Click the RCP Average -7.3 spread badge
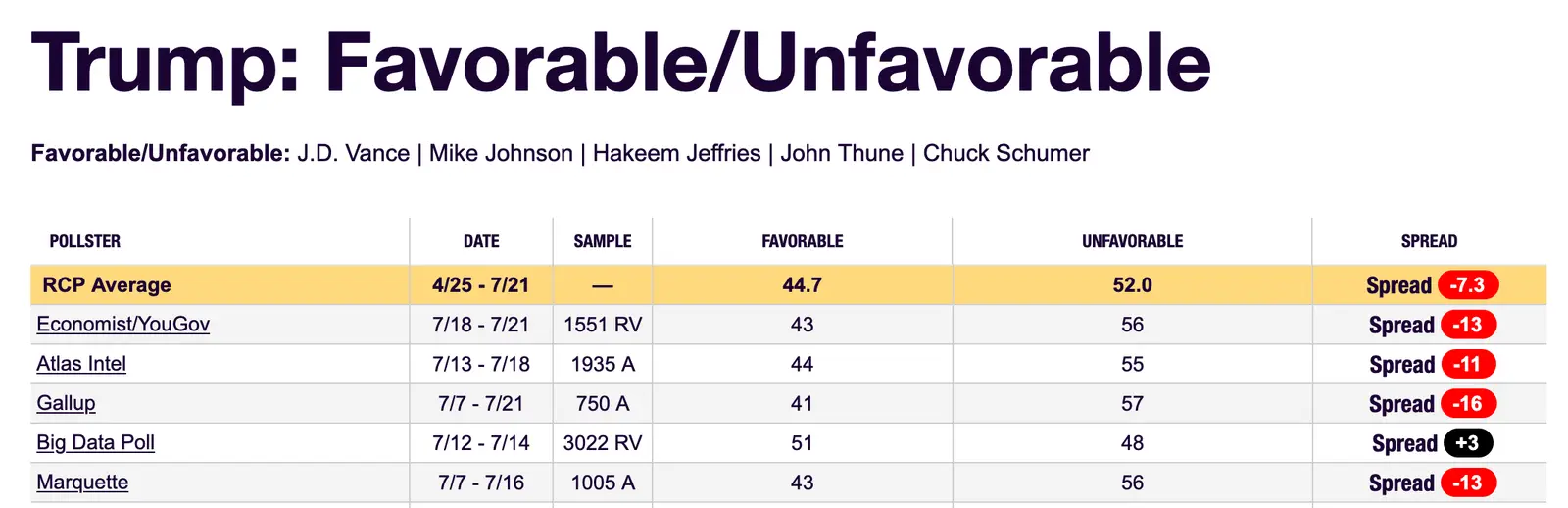 1467,285
